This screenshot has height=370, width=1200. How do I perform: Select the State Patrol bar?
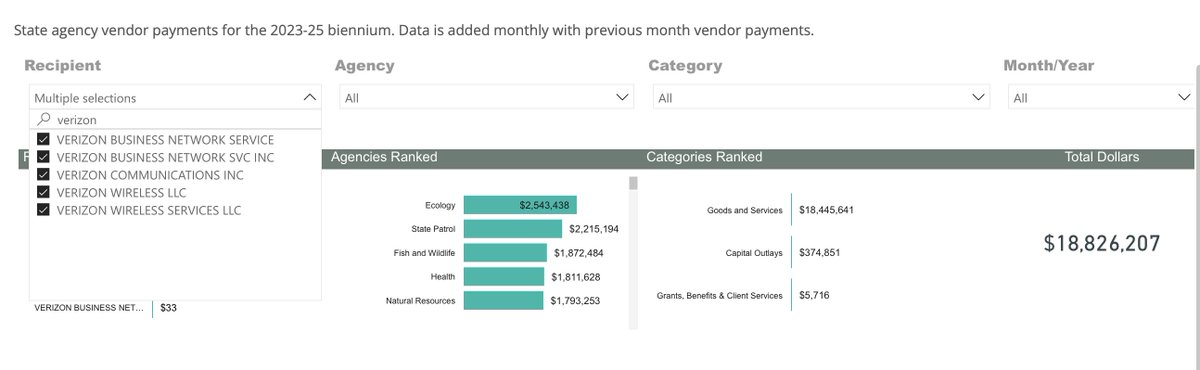pyautogui.click(x=513, y=229)
